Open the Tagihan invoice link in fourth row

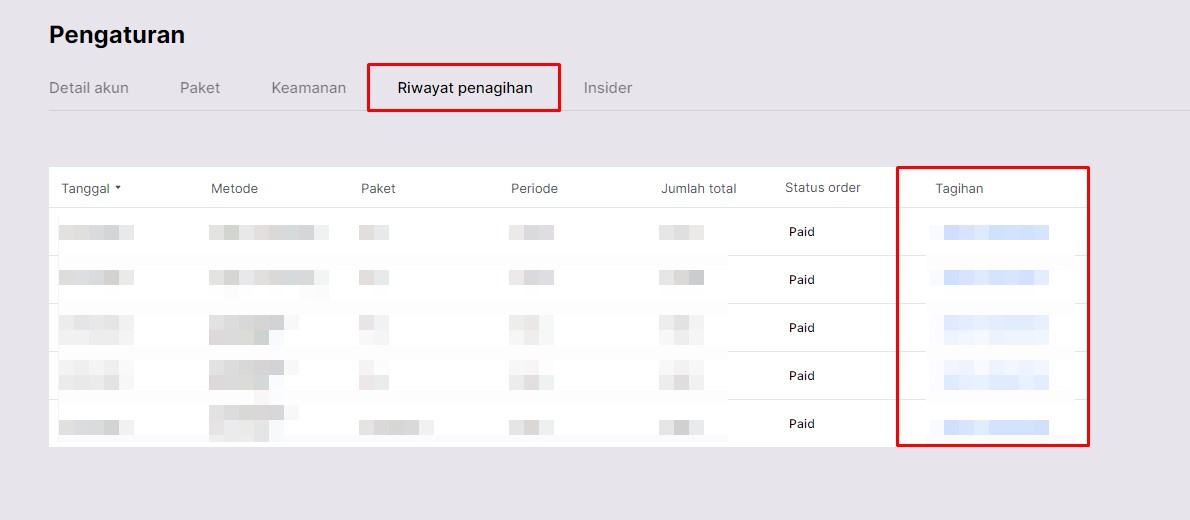(995, 375)
